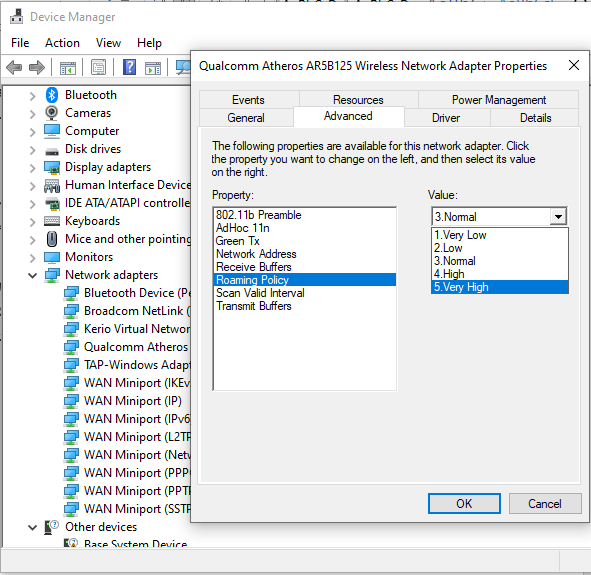
Task: Click the Mice and pointing devices icon
Action: click(52, 239)
